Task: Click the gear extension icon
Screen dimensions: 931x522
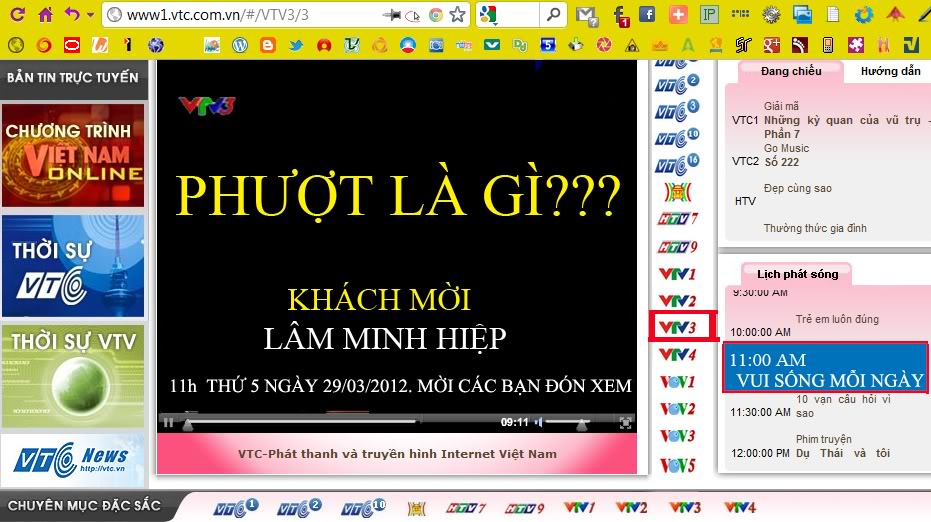Action: (x=771, y=14)
